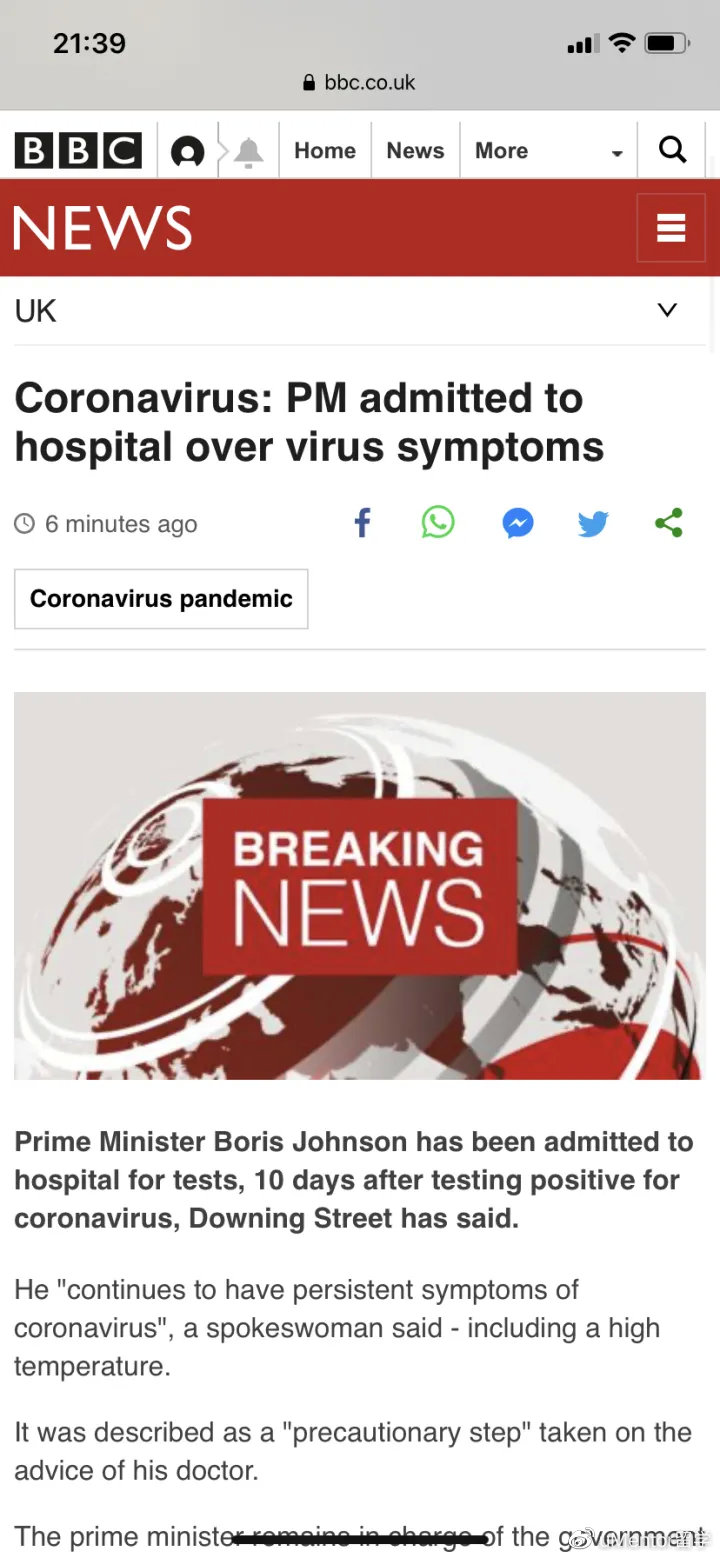Share article via WhatsApp
Viewport: 720px width, 1558px height.
click(x=438, y=522)
